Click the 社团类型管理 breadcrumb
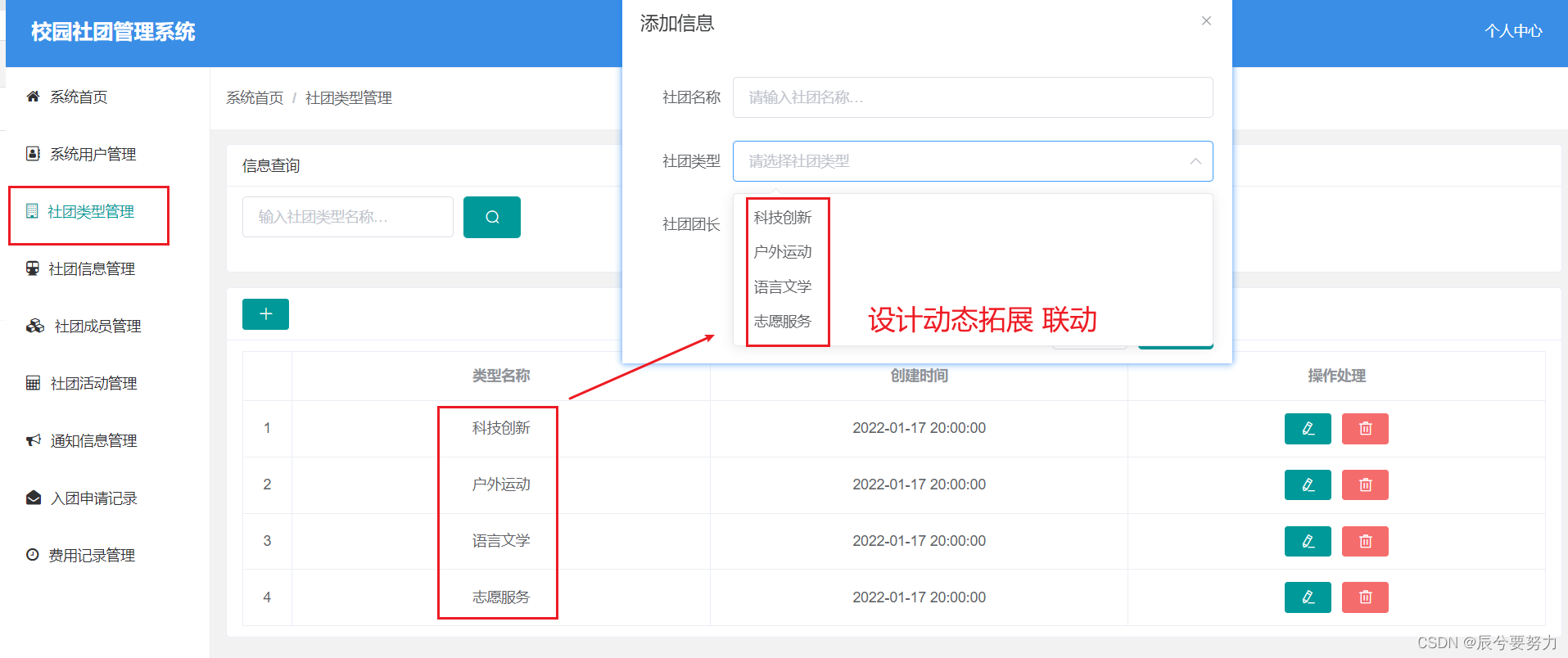Image resolution: width=1568 pixels, height=658 pixels. point(349,98)
